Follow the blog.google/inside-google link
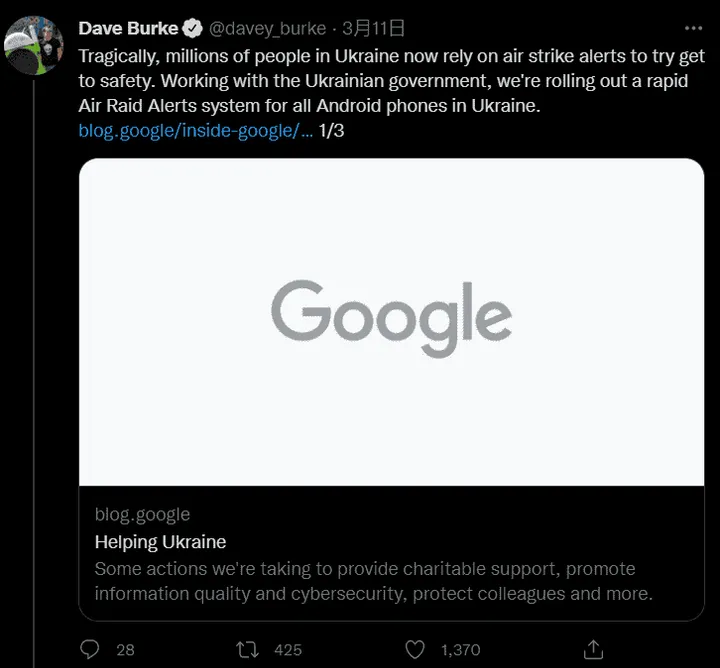This screenshot has height=668, width=720. click(196, 130)
